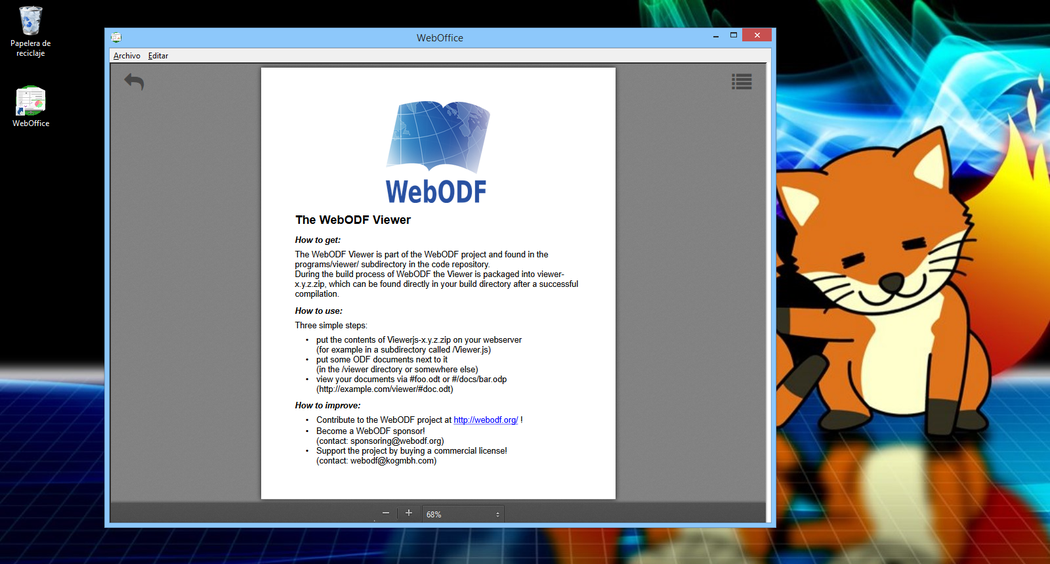Click the 'How to improve:' section heading
The height and width of the screenshot is (564, 1050).
327,405
